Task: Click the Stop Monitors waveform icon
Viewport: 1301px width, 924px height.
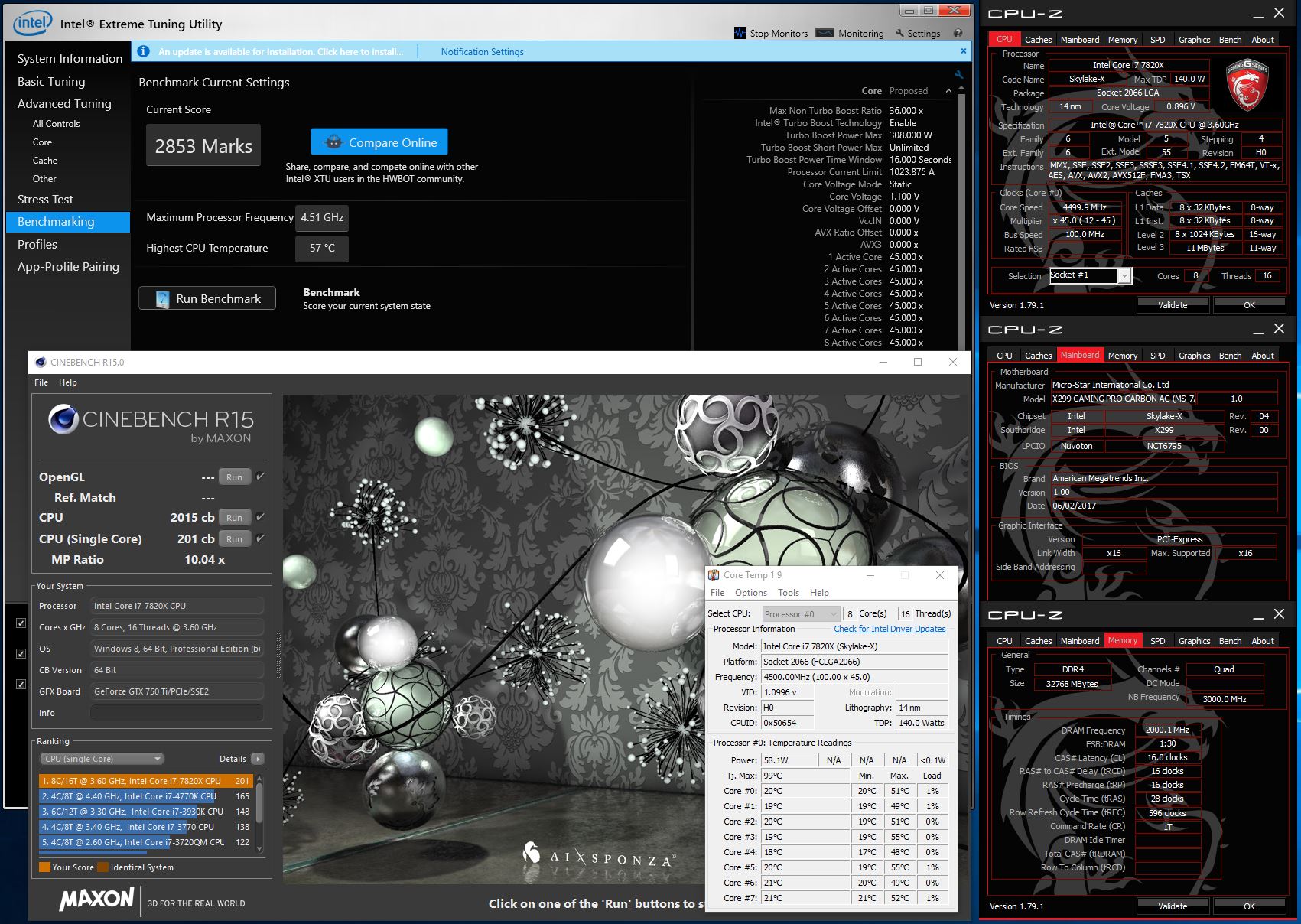Action: (x=740, y=33)
